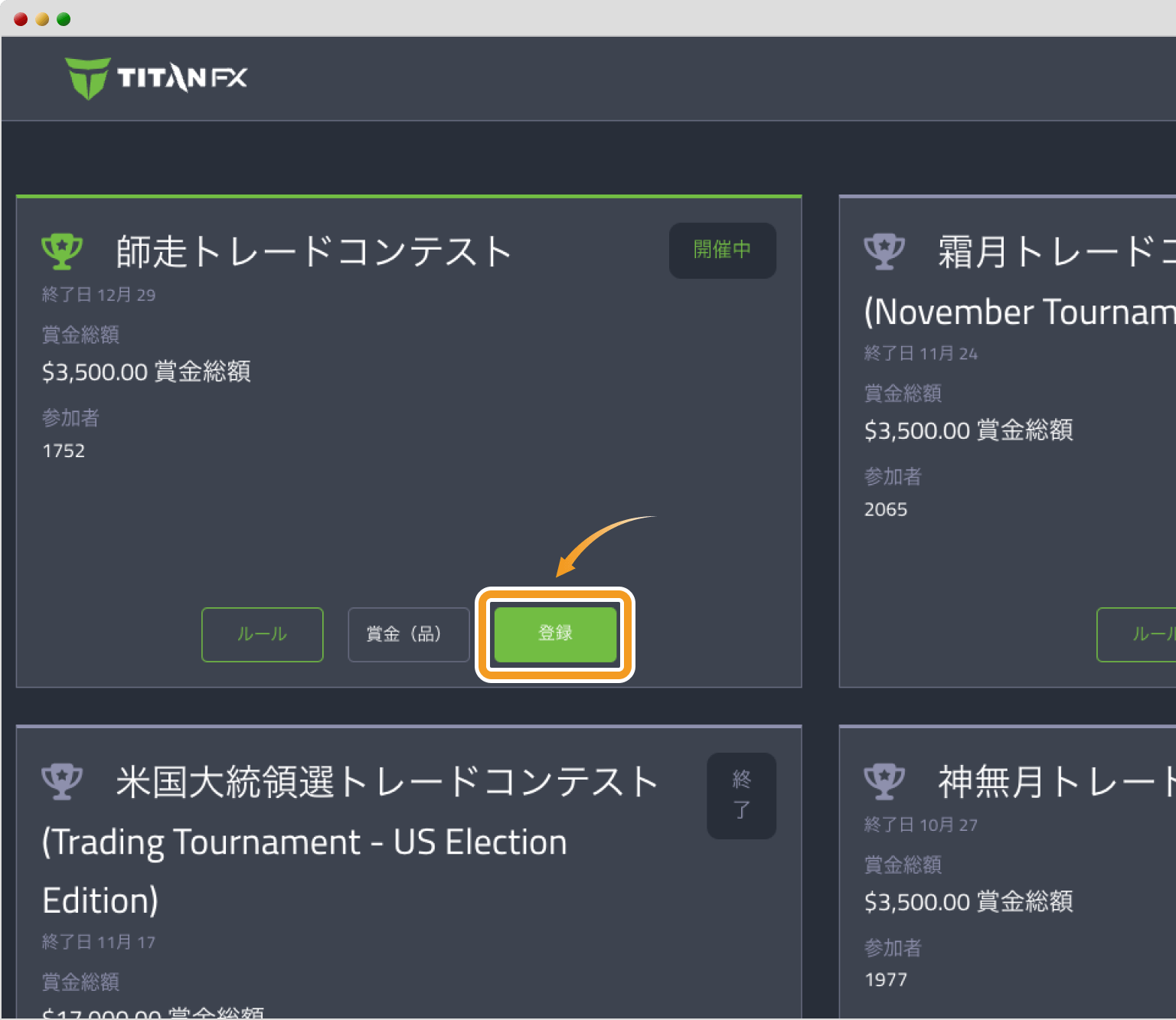Click trophy icon beside 霜月トレード contest
This screenshot has height=1020, width=1176.
coord(884,251)
